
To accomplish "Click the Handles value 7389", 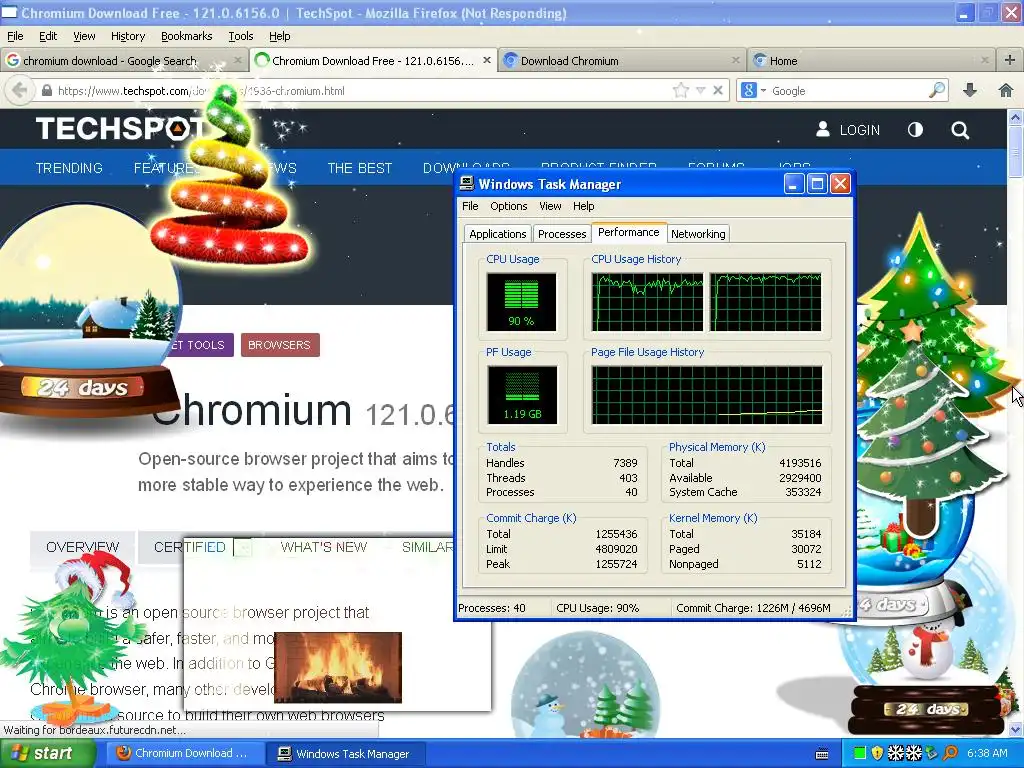I will point(625,463).
